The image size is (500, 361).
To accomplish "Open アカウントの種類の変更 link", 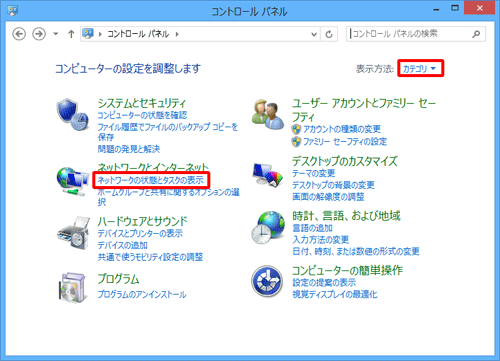I will point(342,129).
